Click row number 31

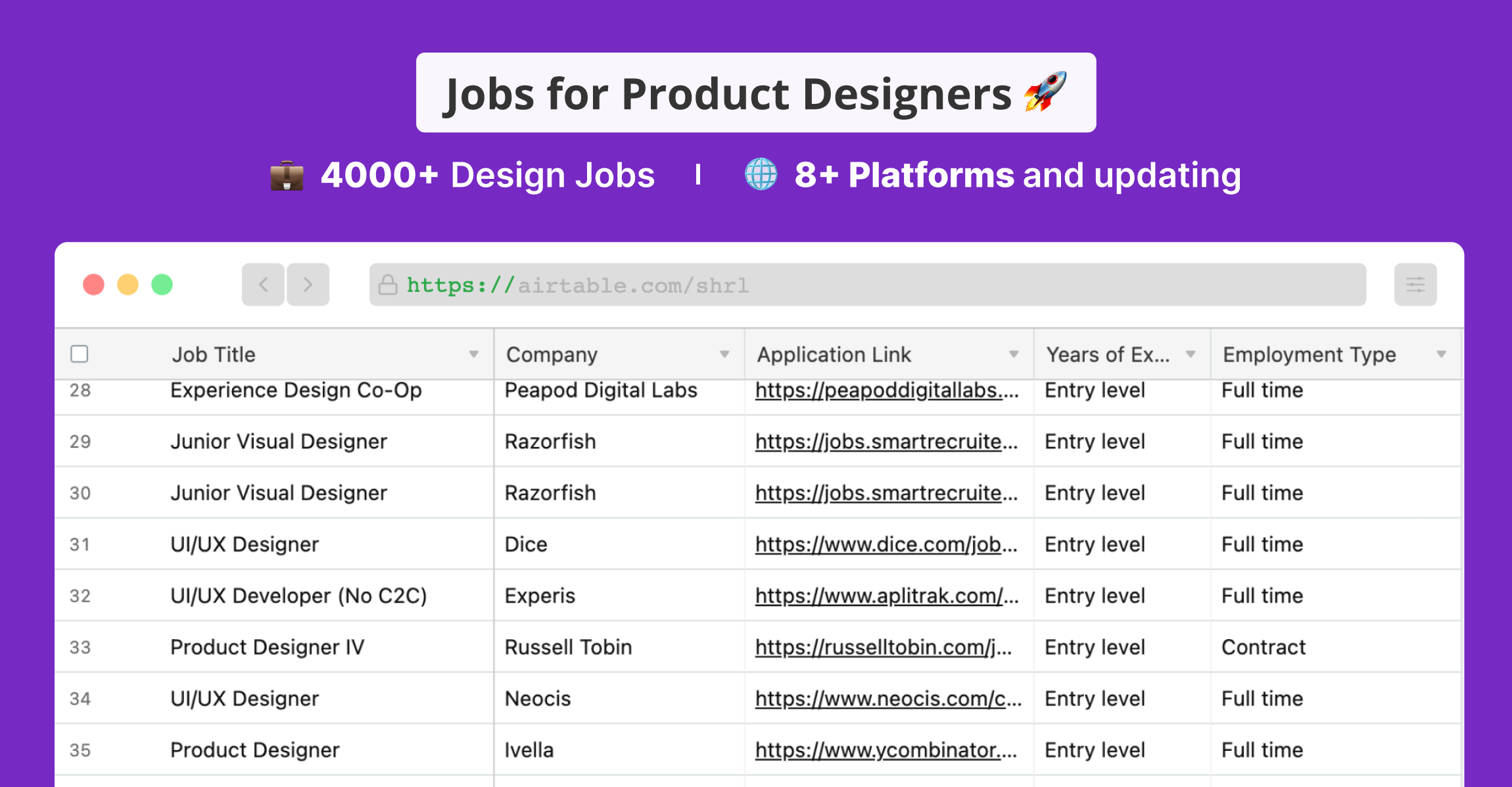[x=80, y=544]
